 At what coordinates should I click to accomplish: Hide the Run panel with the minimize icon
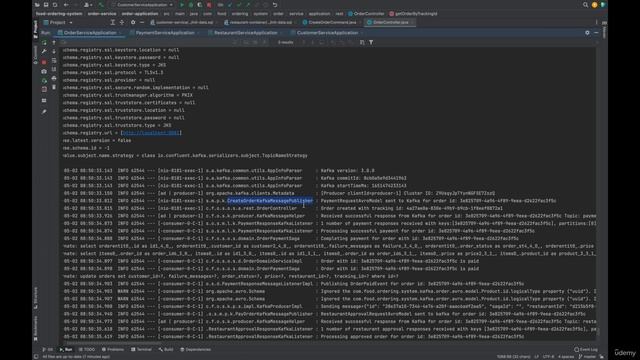(596, 33)
